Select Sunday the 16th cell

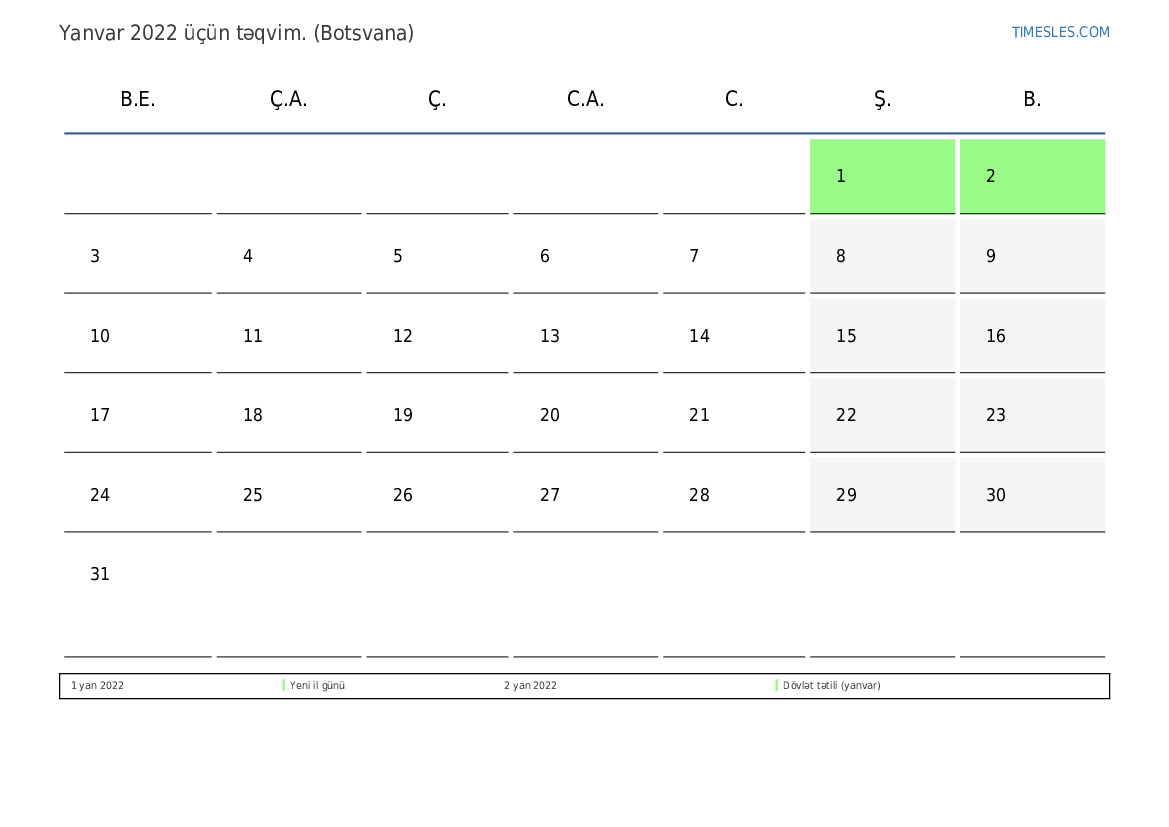[x=1032, y=336]
